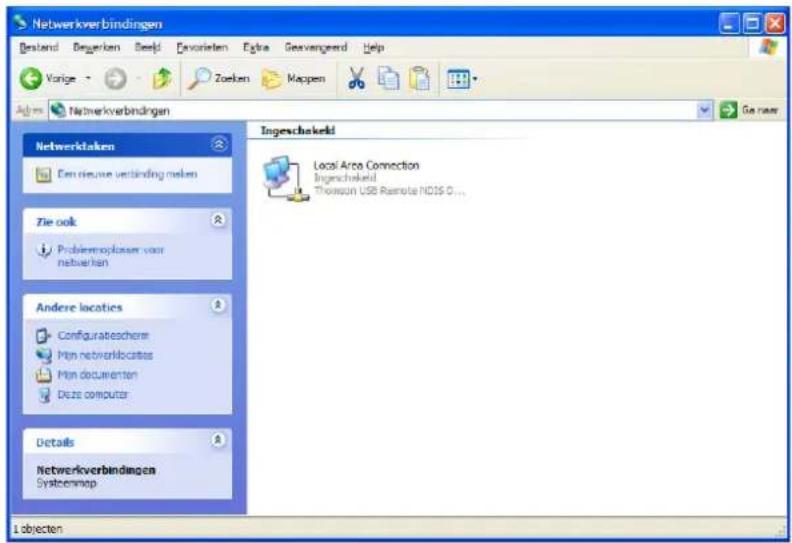The height and width of the screenshot is (543, 792).
Task: Click the Paste clipboard icon
Action: click(419, 79)
